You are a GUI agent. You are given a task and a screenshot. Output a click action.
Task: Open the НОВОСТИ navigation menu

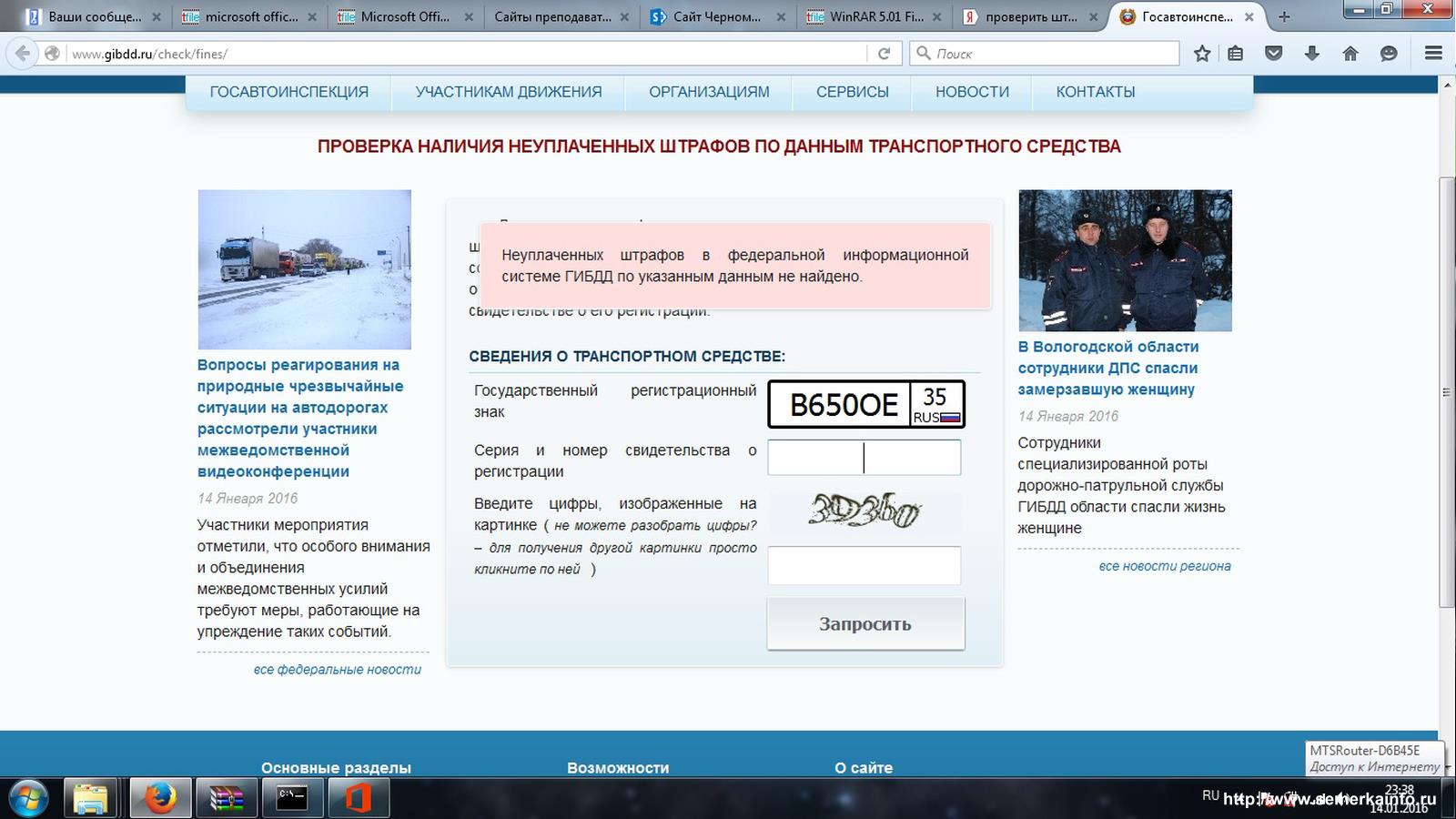click(972, 92)
